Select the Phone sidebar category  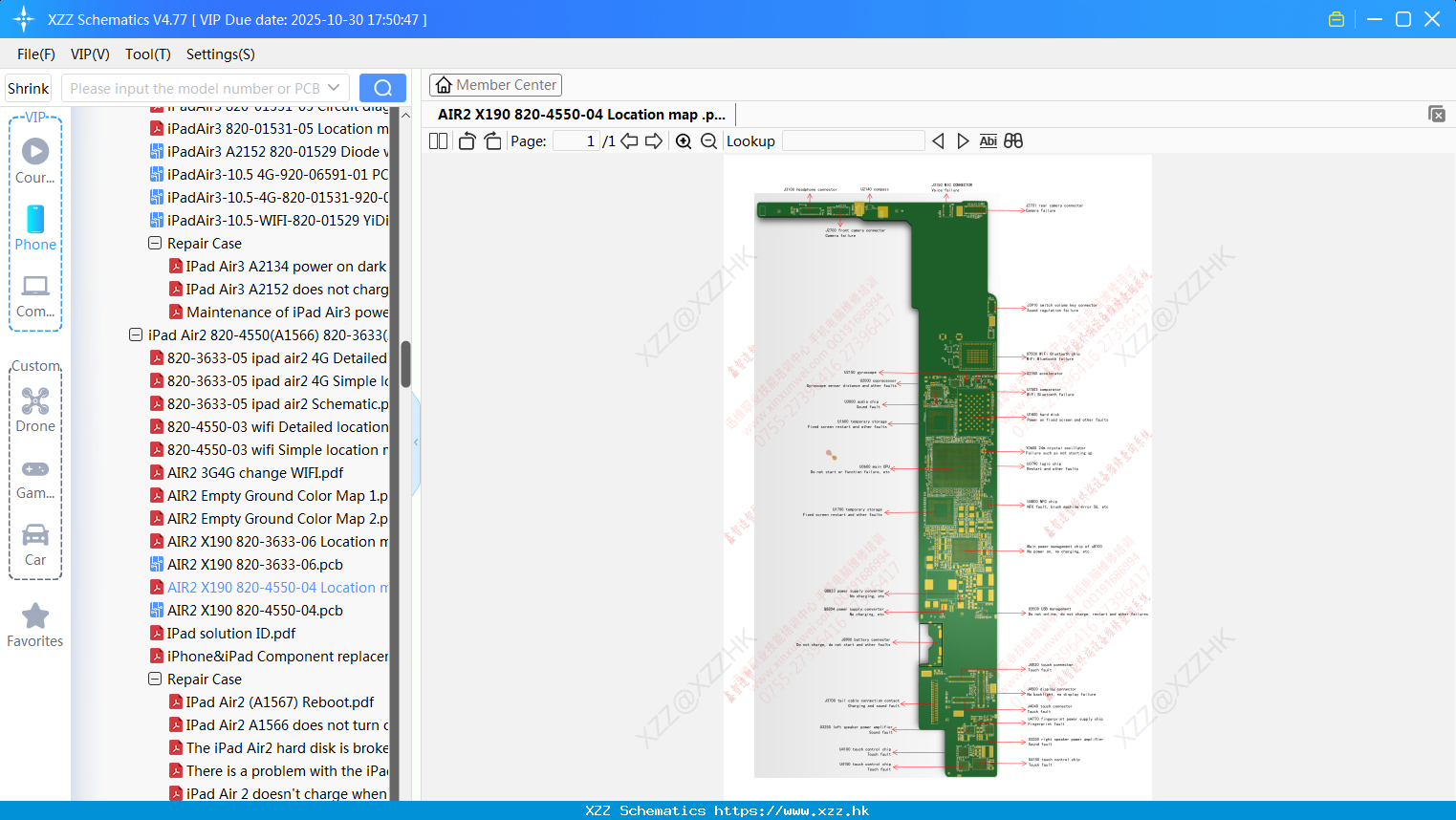pos(35,228)
